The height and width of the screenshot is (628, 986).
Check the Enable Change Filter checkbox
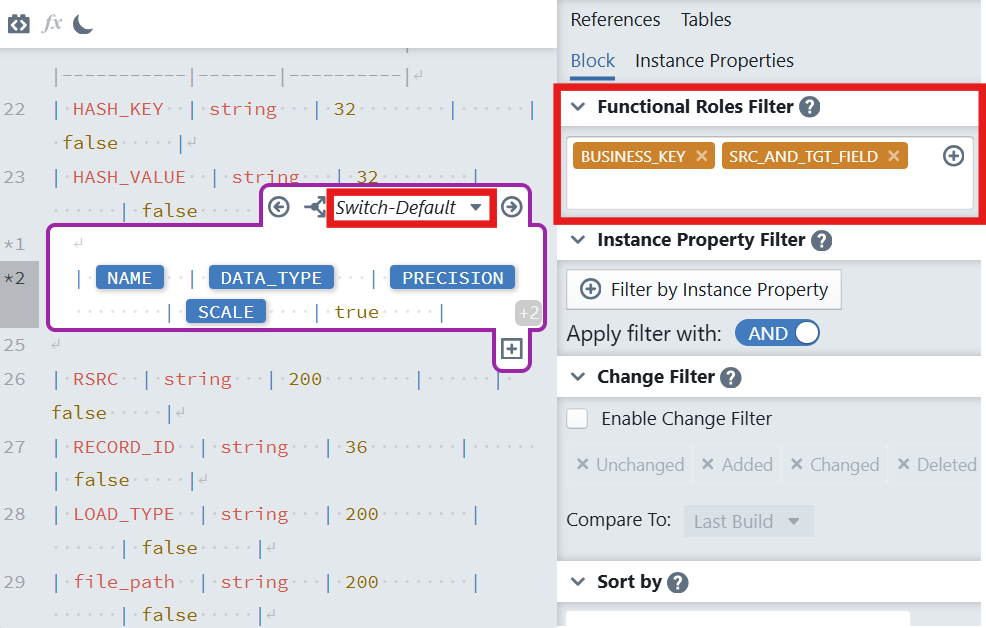(578, 419)
